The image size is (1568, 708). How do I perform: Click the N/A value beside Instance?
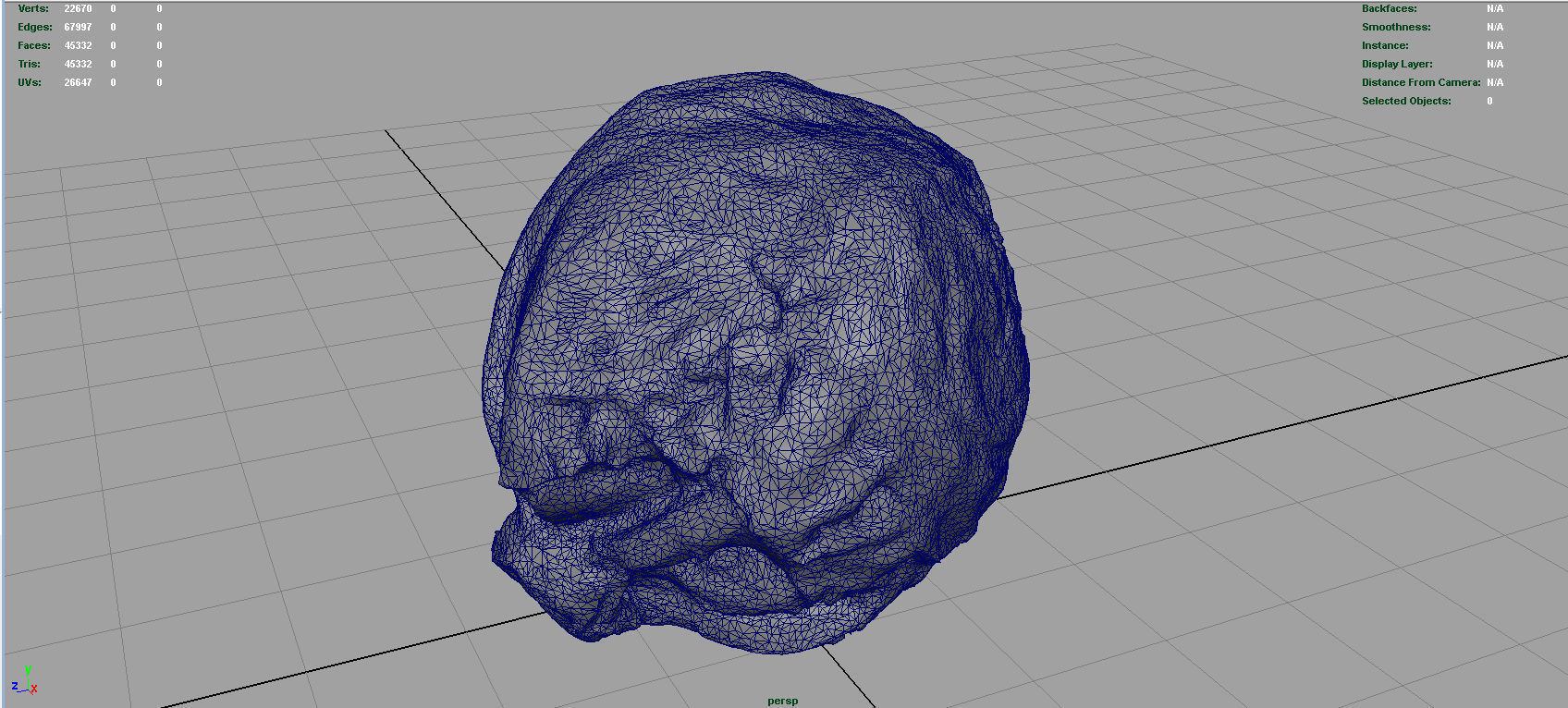click(x=1495, y=45)
